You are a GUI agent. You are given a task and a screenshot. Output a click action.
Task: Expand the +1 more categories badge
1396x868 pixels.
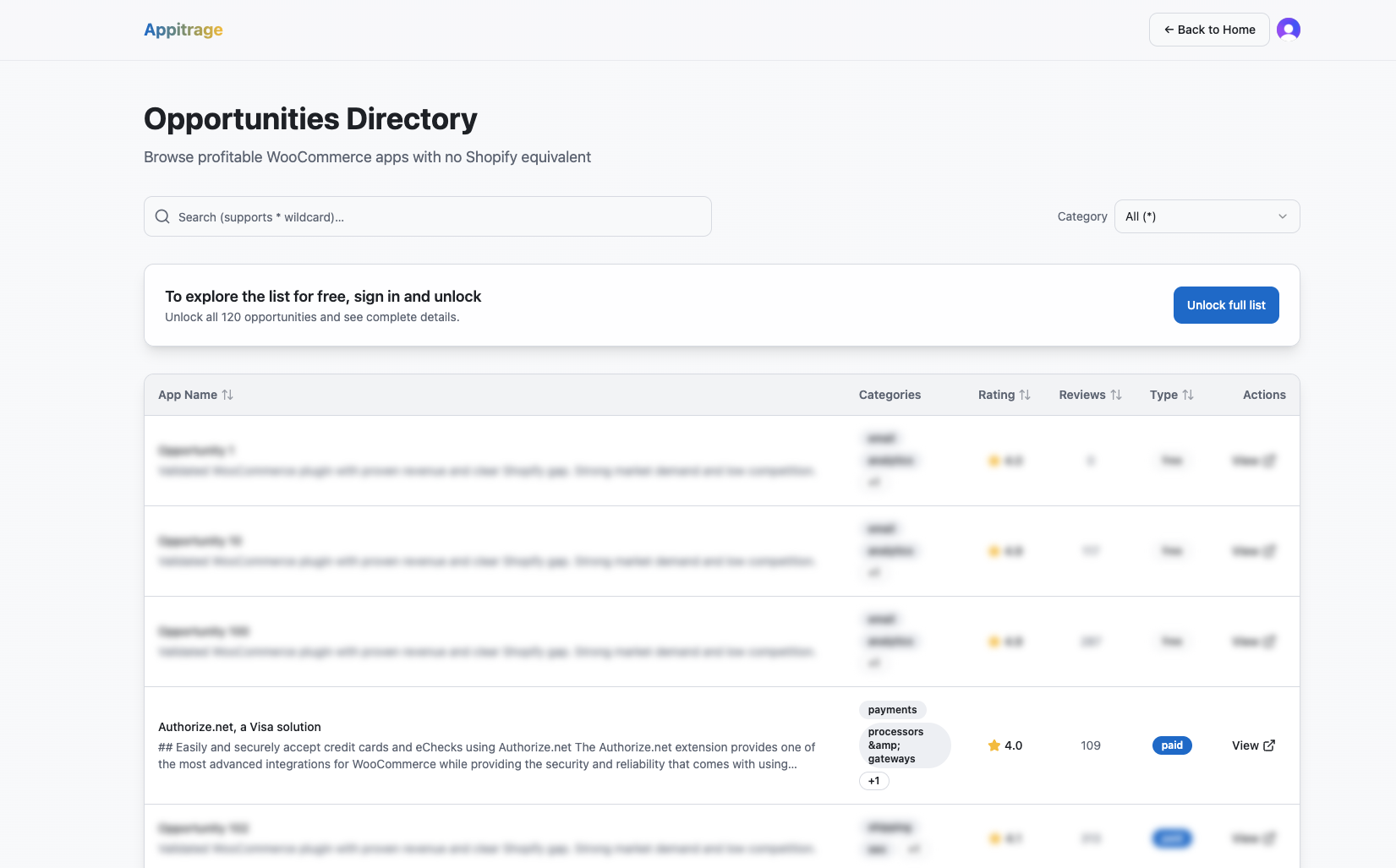coord(874,781)
